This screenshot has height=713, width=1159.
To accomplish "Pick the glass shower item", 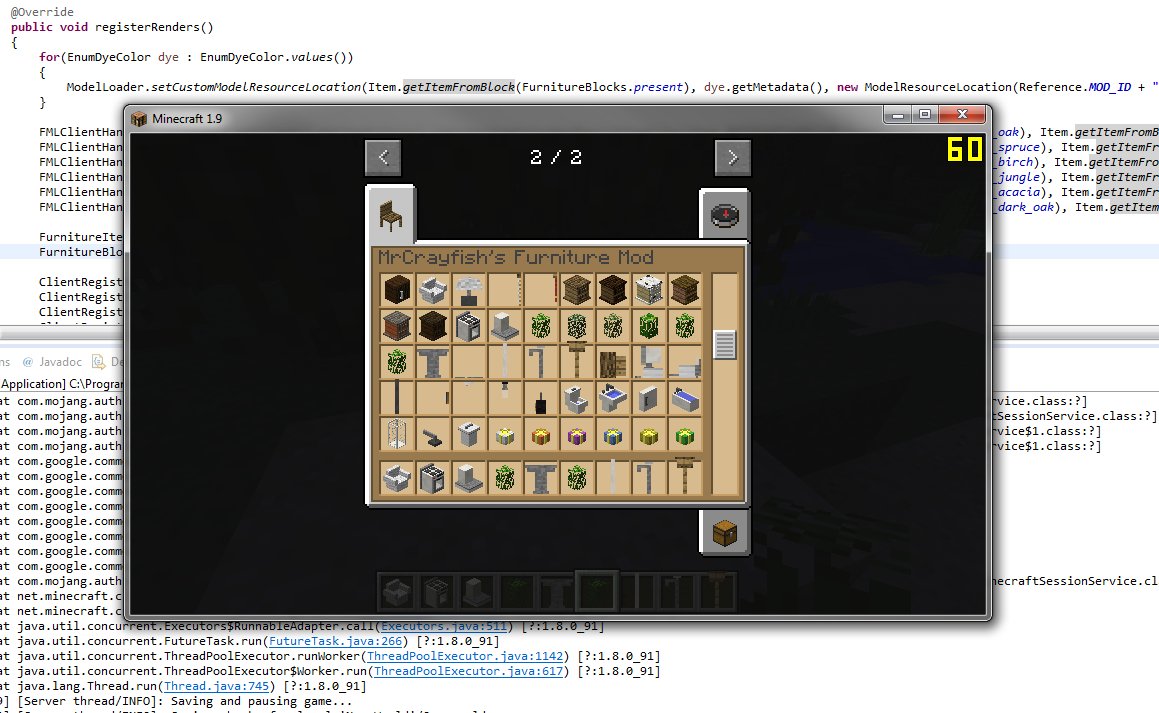I will [x=396, y=434].
